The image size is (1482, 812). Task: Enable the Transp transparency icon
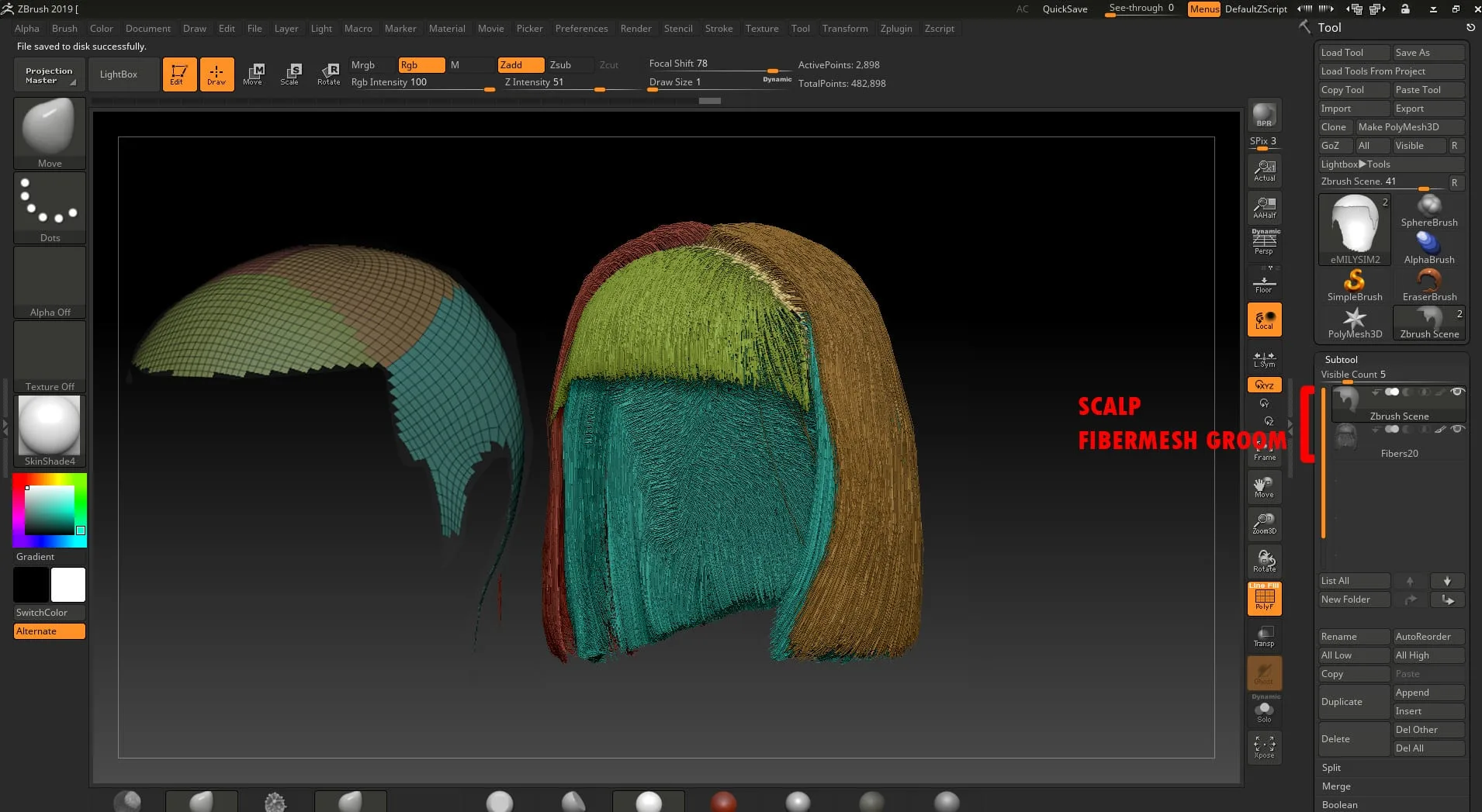1263,636
